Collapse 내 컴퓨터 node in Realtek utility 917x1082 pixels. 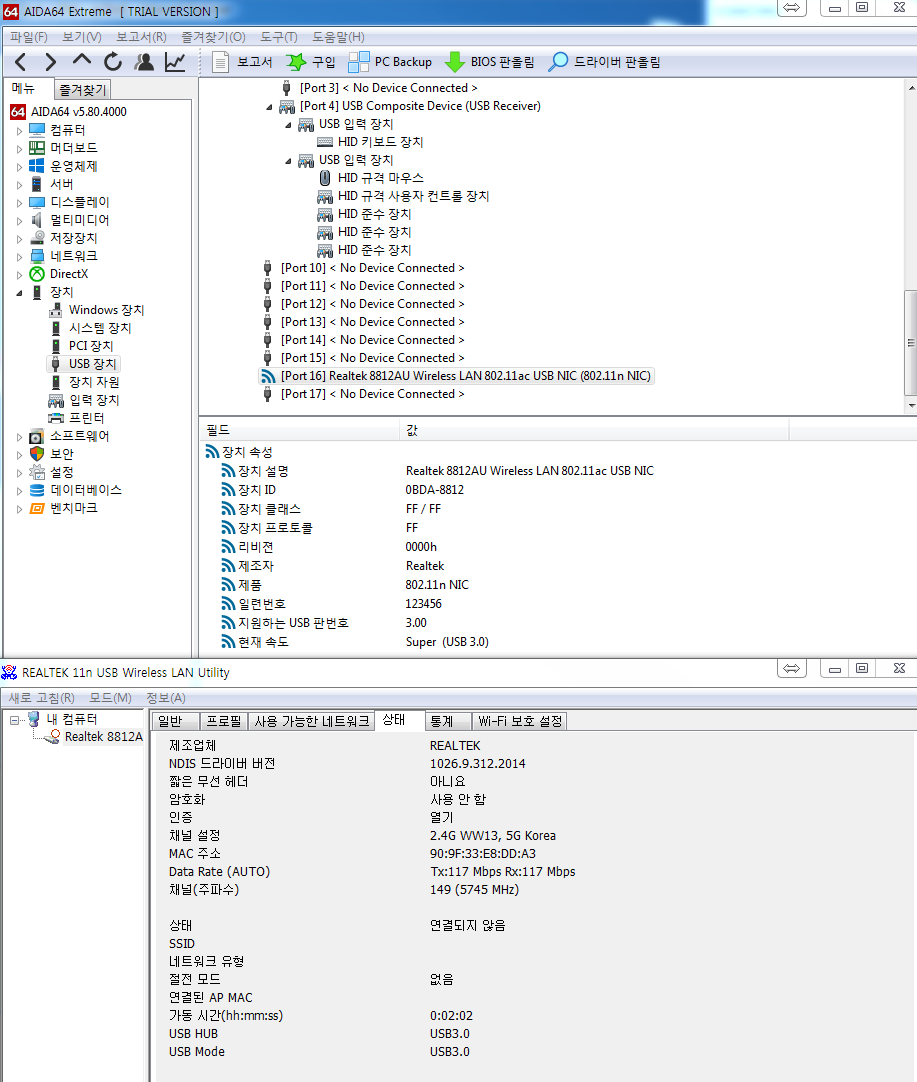click(x=14, y=720)
